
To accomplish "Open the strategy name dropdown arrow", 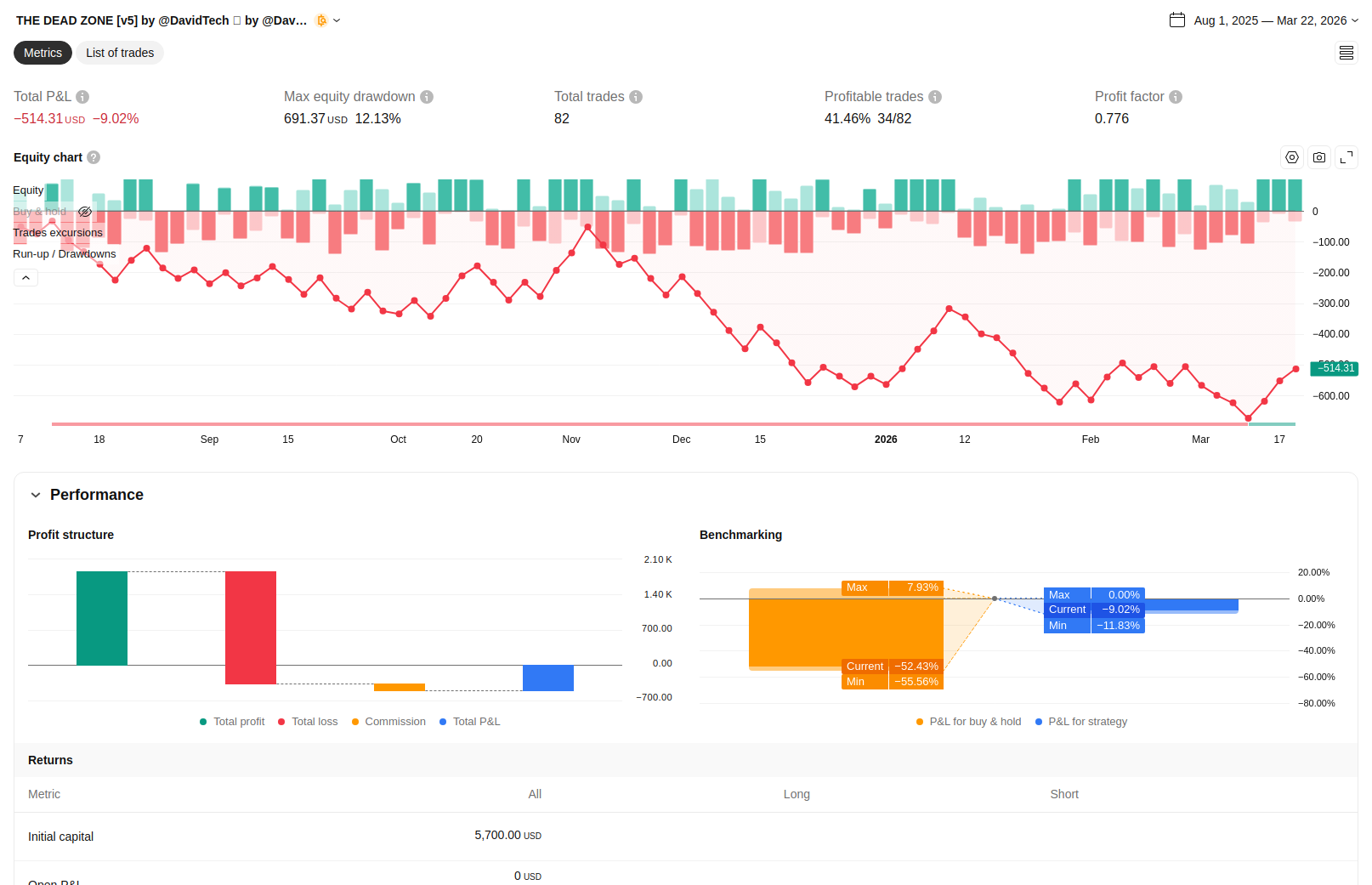I will (337, 20).
